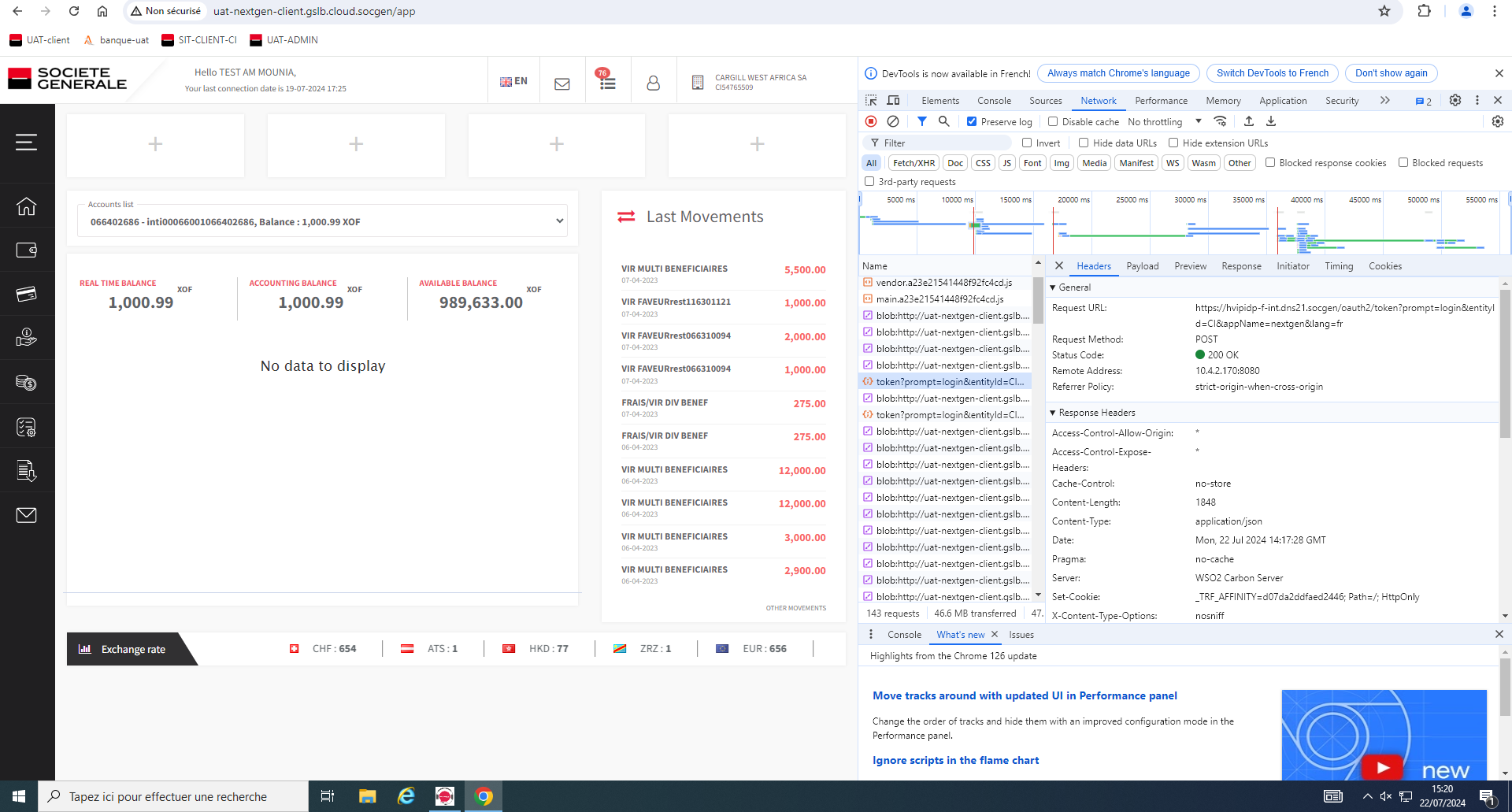Screen dimensions: 1512x812
Task: Open the Other Movements link
Action: [795, 608]
